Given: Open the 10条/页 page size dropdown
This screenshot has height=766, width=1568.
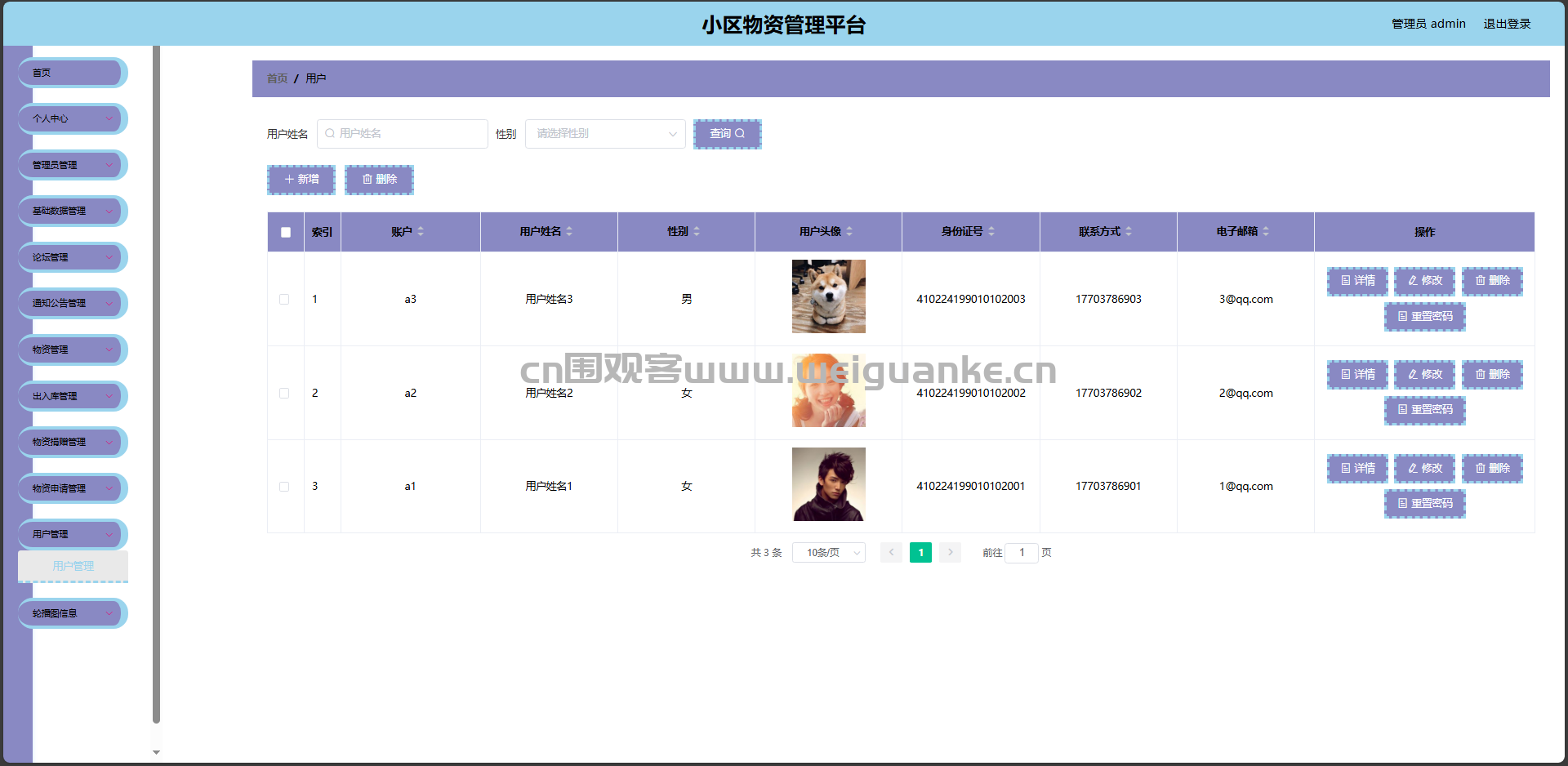Looking at the screenshot, I should click(x=829, y=553).
